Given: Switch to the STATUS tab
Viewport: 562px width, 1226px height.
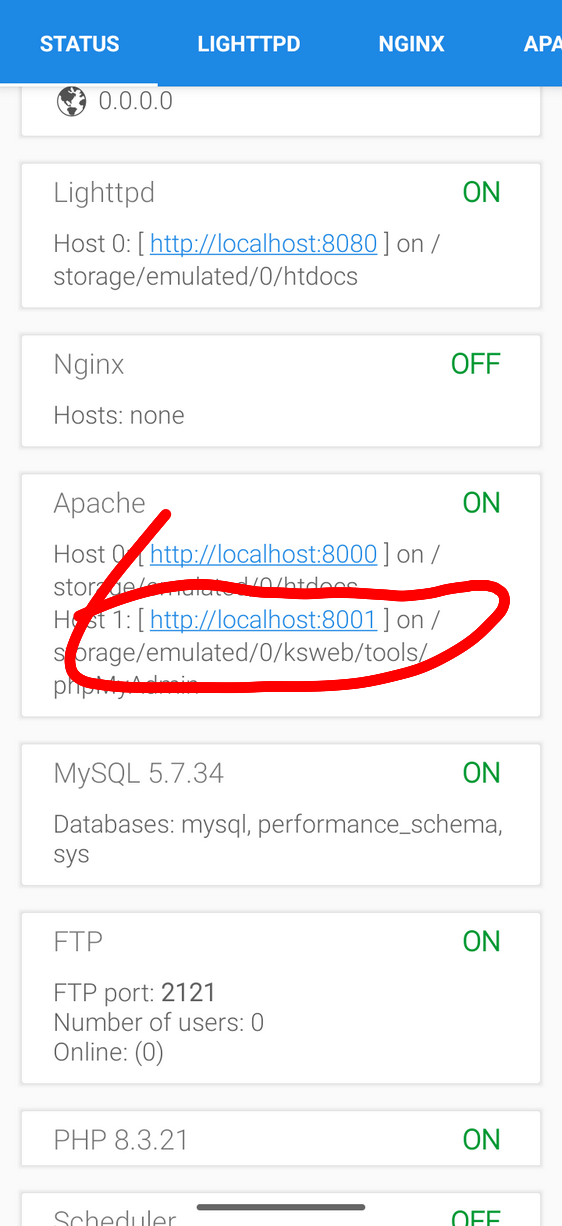Looking at the screenshot, I should click(79, 44).
